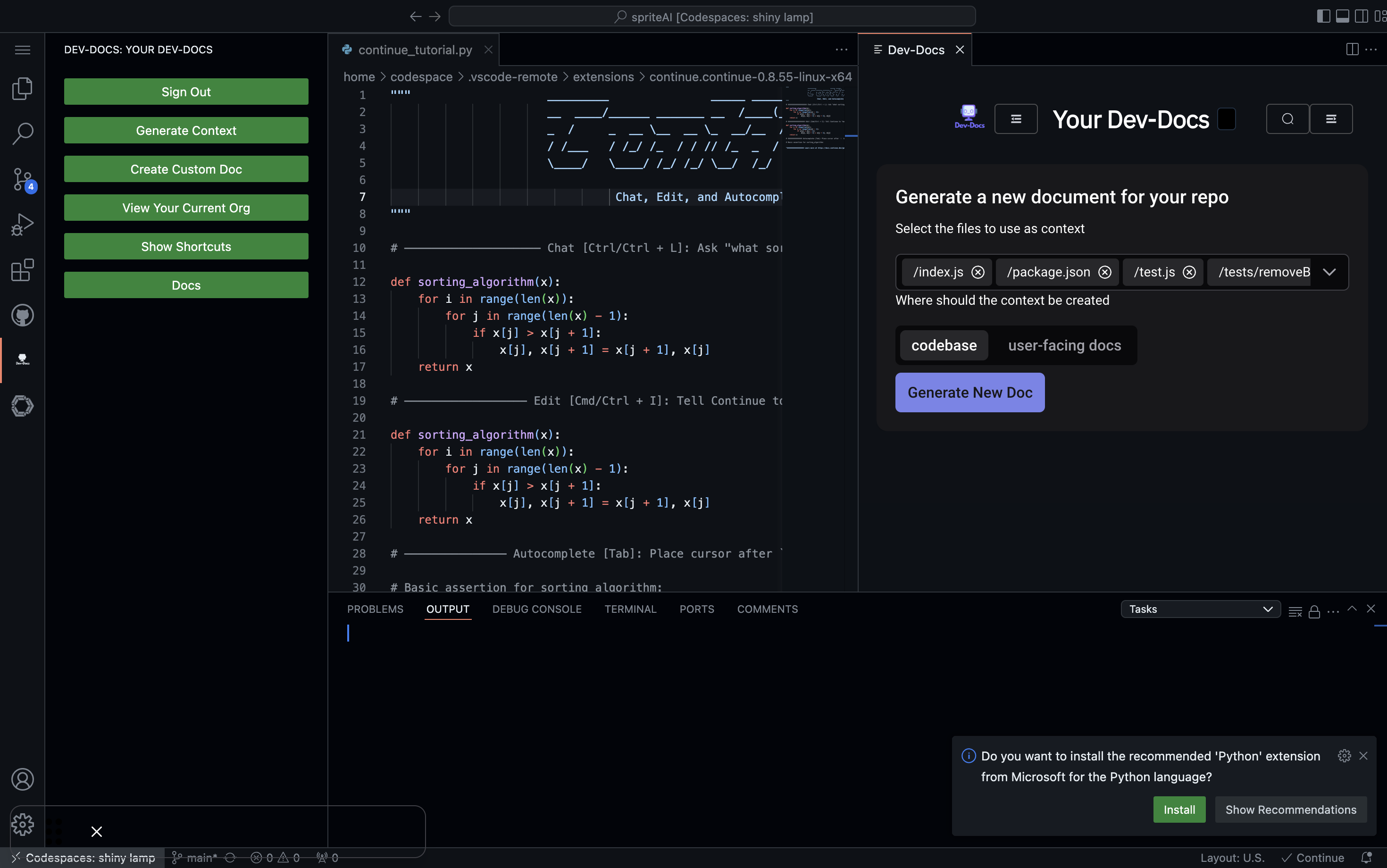The width and height of the screenshot is (1387, 868).
Task: Select the codebase context option
Action: (944, 346)
